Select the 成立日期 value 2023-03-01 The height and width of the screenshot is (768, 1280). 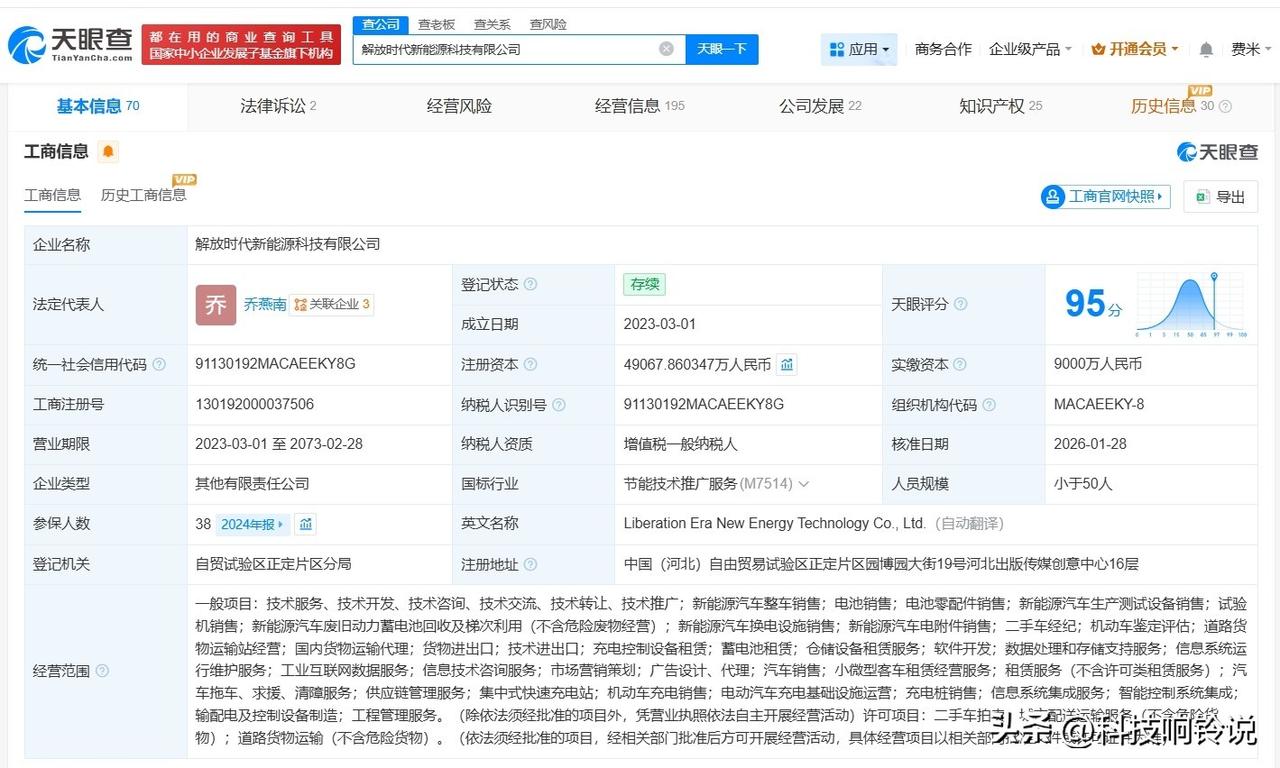(660, 324)
